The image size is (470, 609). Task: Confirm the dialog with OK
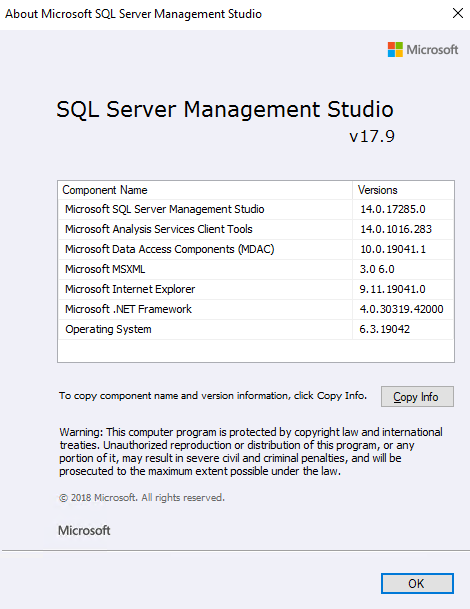coord(417,583)
